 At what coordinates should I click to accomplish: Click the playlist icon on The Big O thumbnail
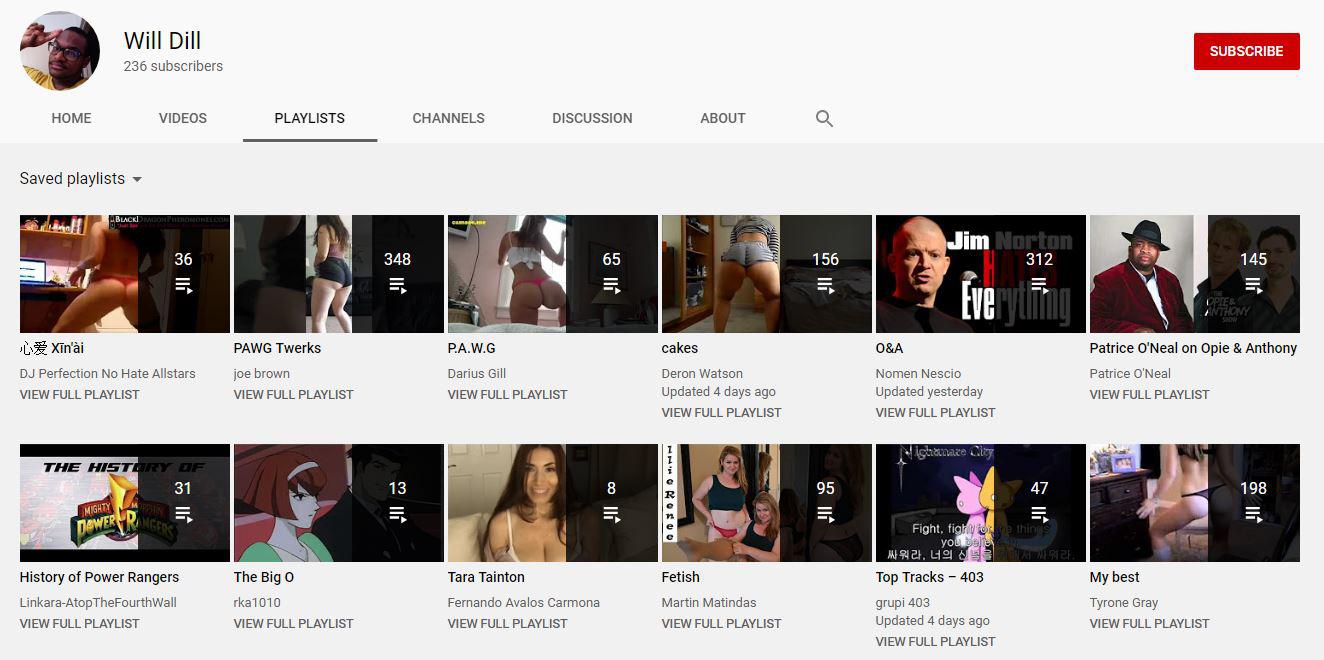[398, 514]
